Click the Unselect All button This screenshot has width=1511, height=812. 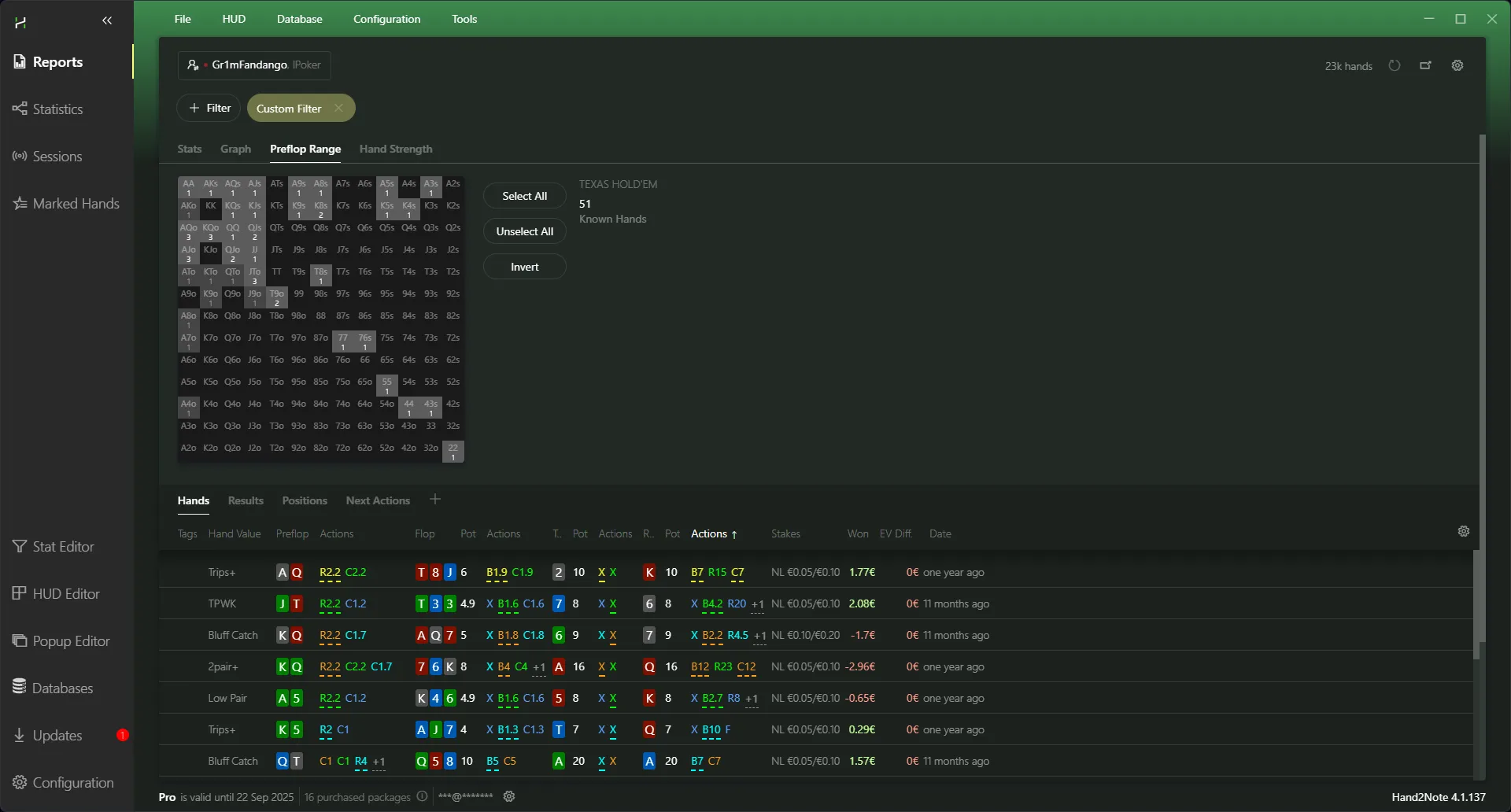tap(524, 231)
